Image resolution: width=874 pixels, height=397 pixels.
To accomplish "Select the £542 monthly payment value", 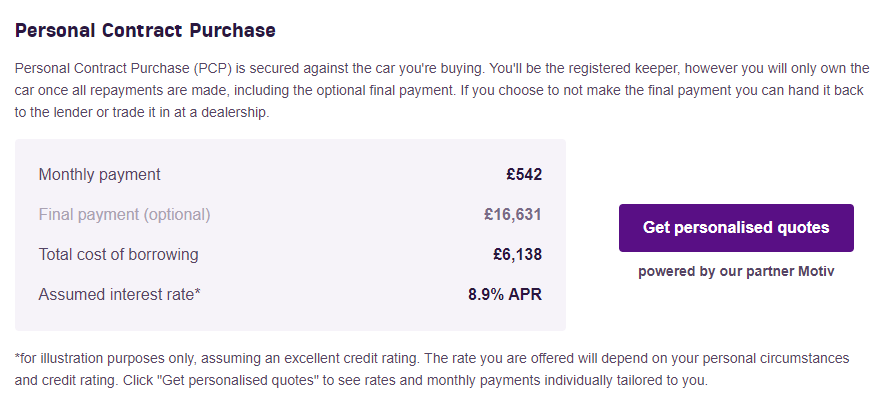I will tap(524, 175).
